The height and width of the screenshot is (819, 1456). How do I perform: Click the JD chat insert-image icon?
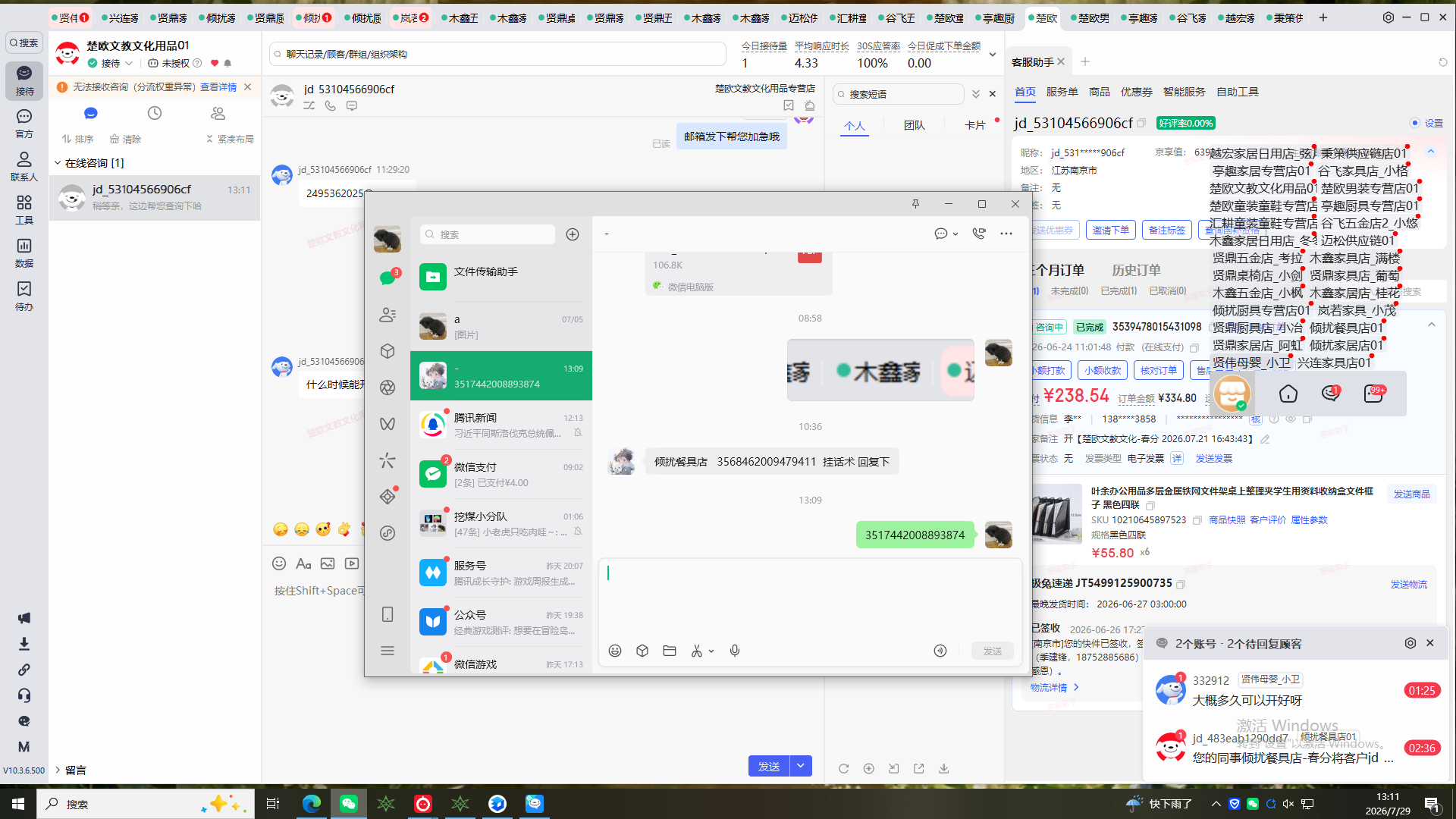pyautogui.click(x=328, y=563)
